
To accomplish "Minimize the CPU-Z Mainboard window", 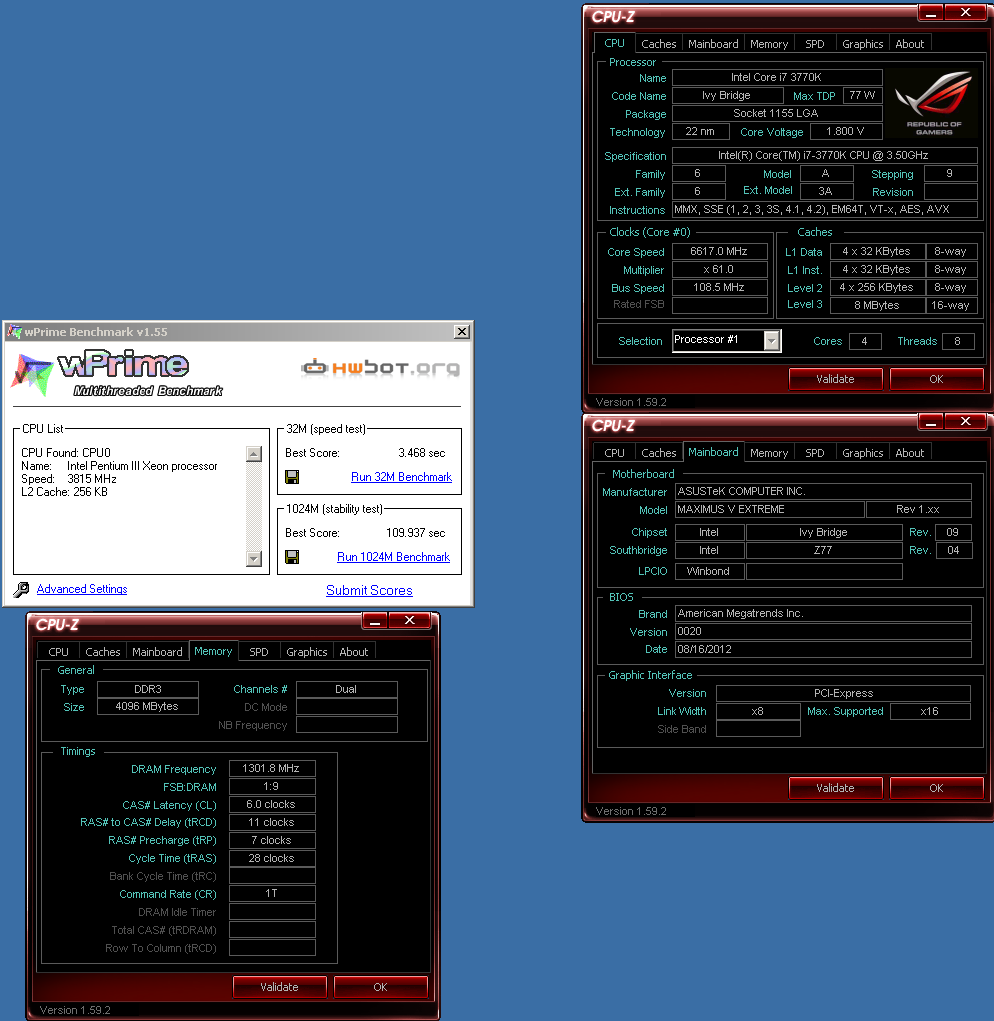I will point(931,422).
